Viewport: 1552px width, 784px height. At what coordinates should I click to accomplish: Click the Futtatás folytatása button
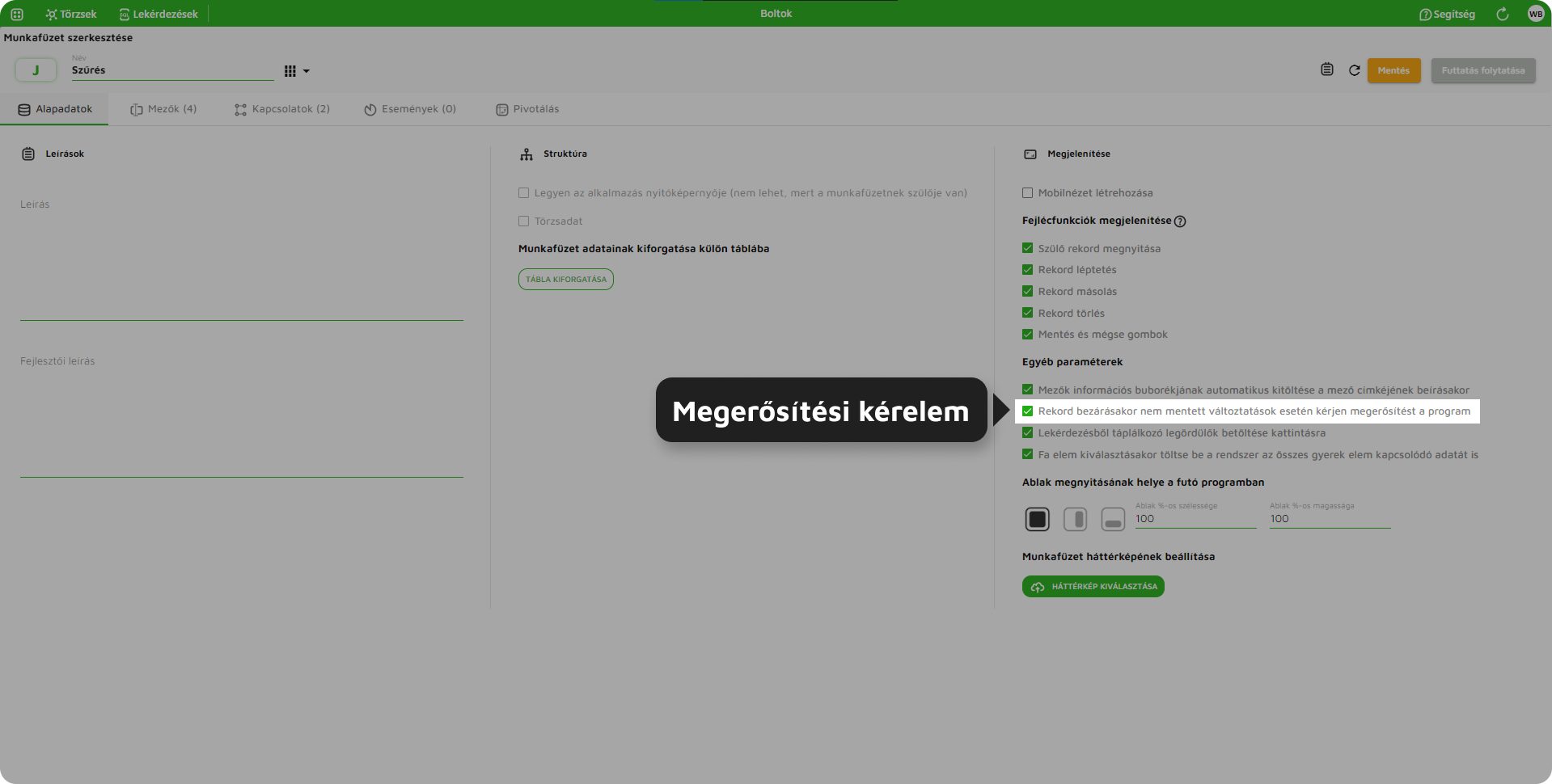coord(1483,70)
